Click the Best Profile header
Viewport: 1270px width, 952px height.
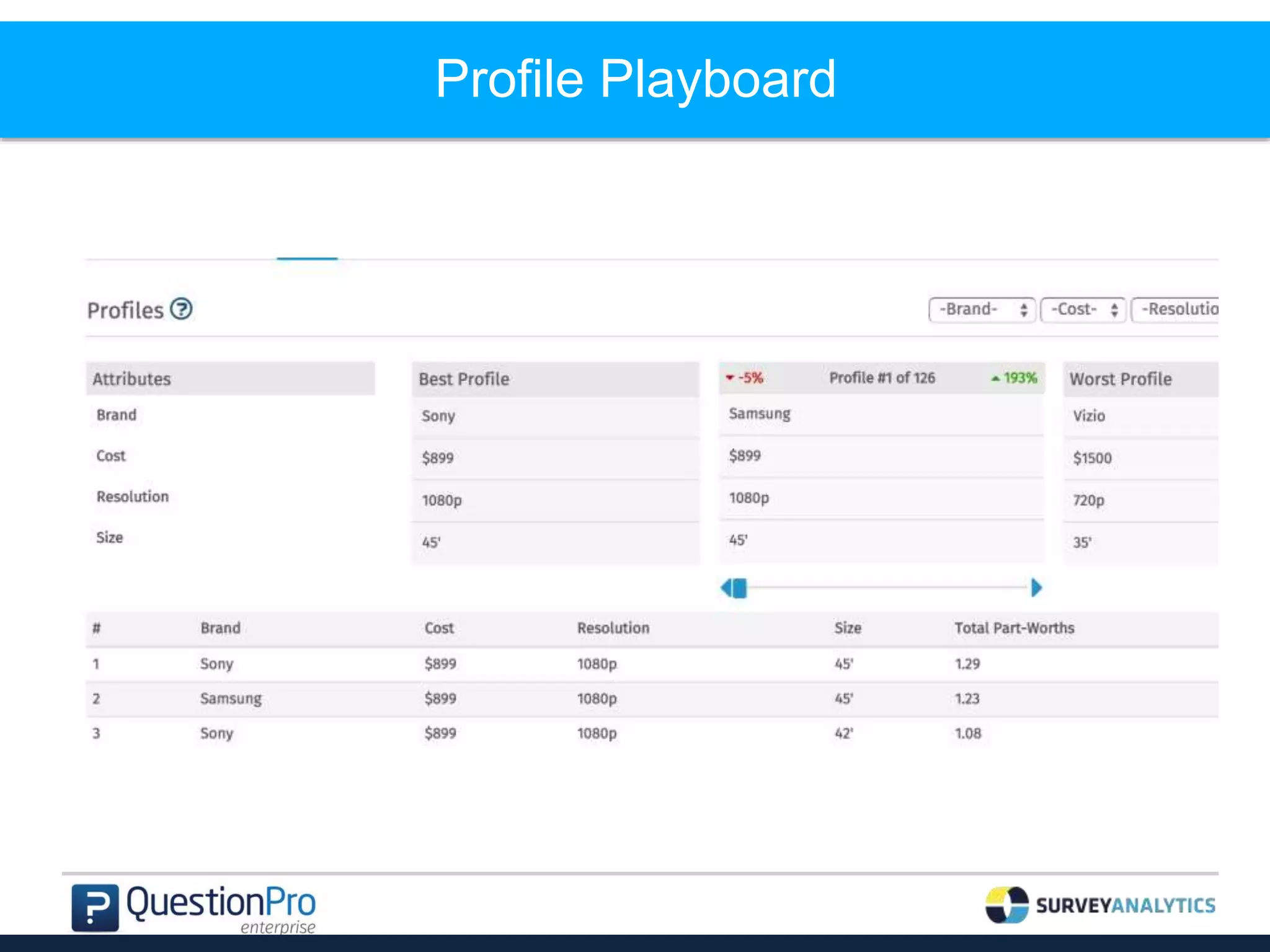556,379
